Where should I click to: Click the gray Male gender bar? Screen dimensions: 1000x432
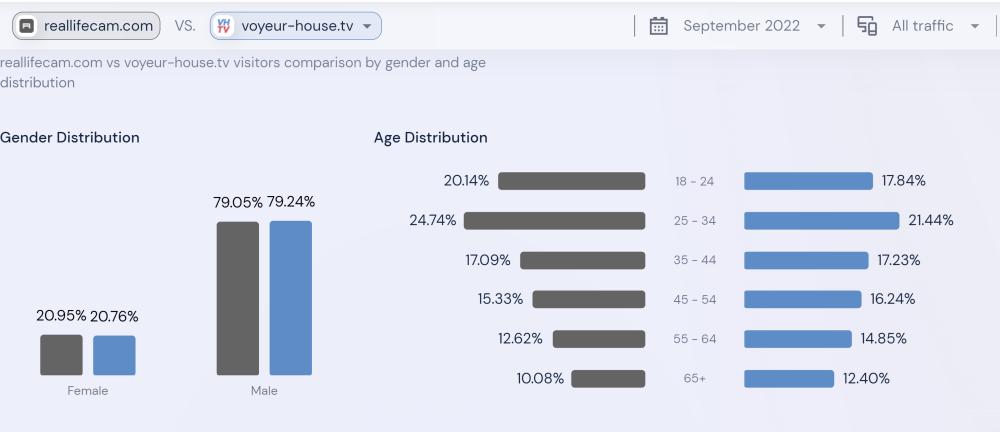tap(237, 298)
